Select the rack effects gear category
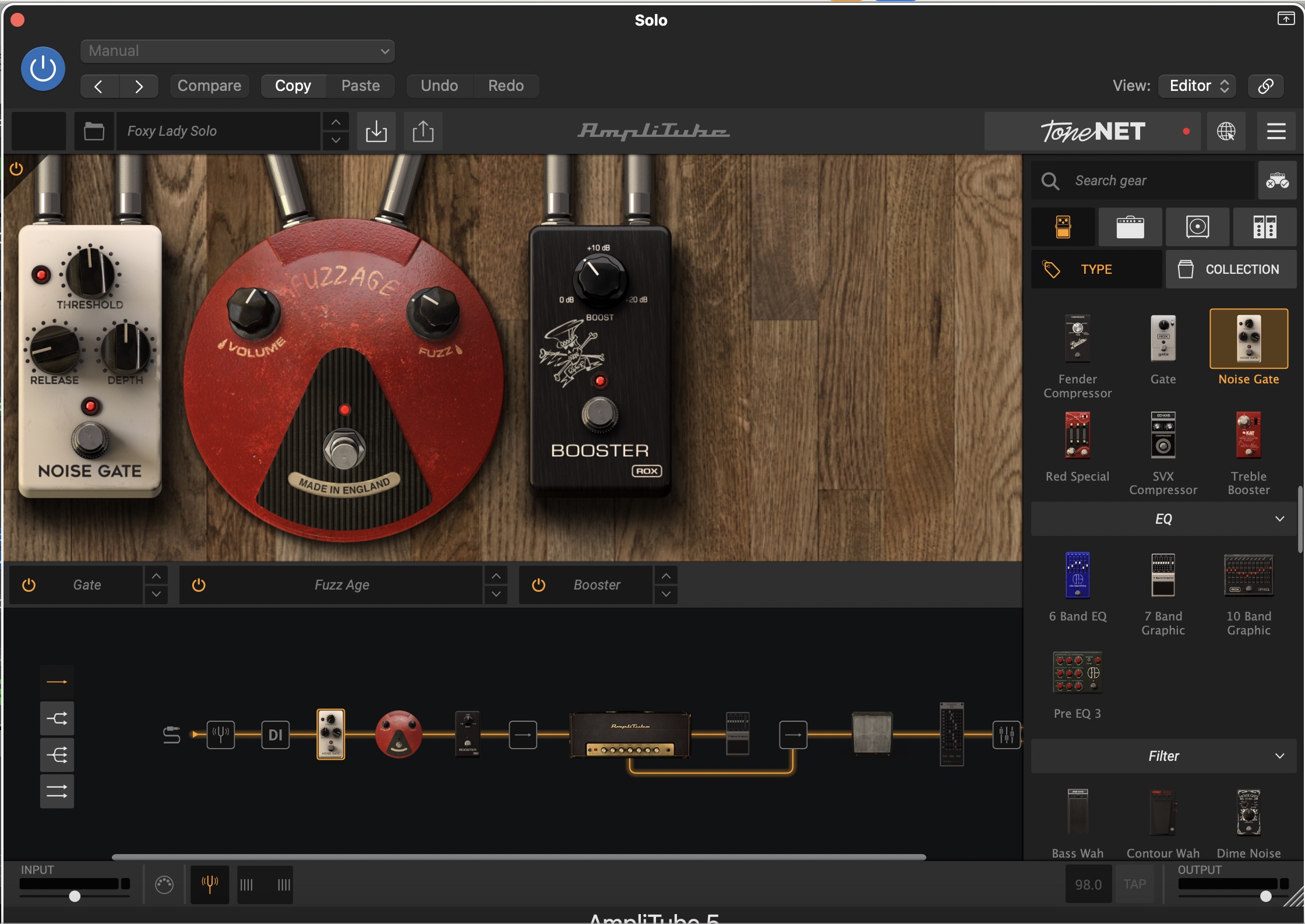The height and width of the screenshot is (924, 1305). pyautogui.click(x=1265, y=227)
